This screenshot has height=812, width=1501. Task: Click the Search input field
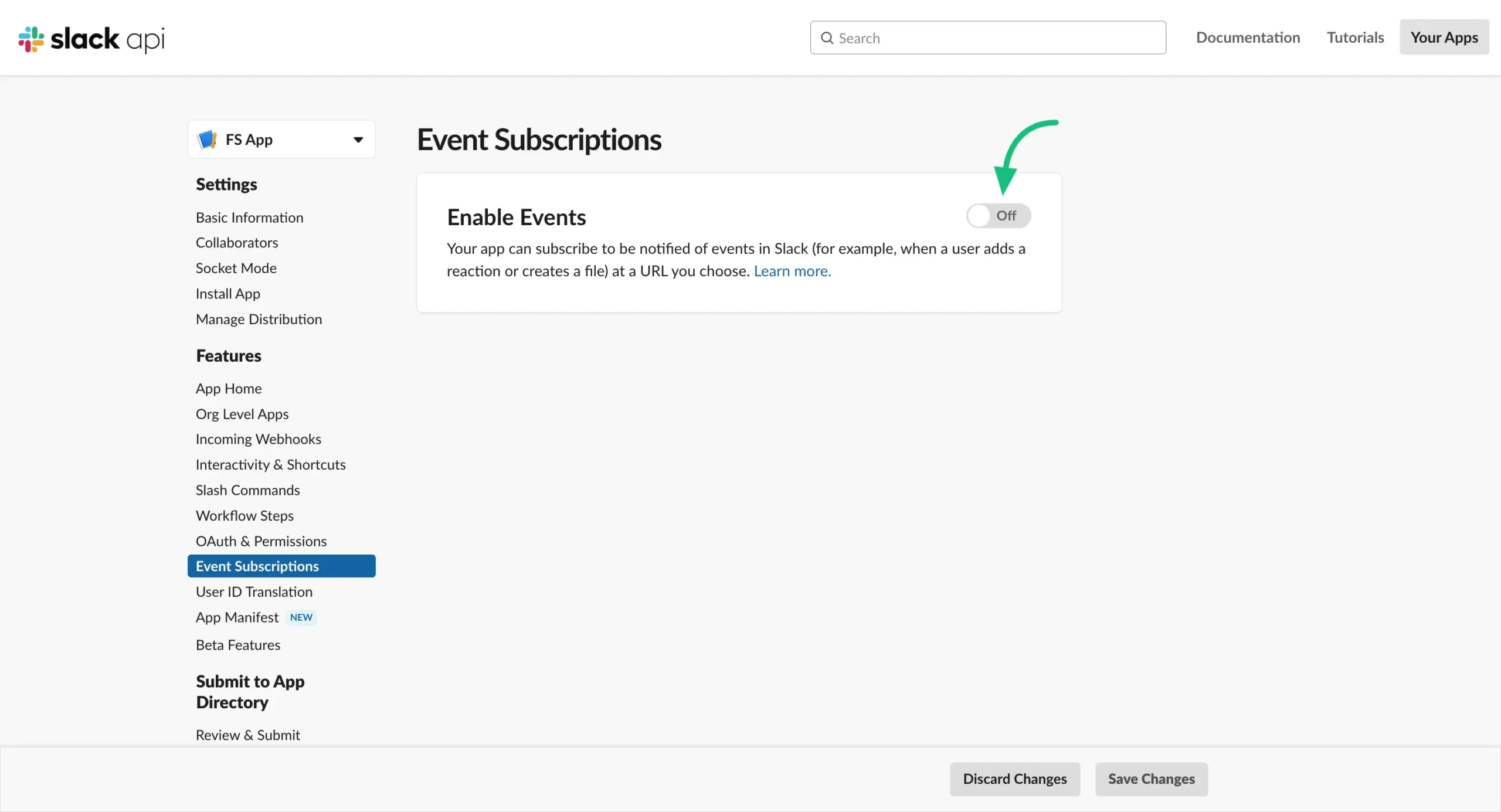pyautogui.click(x=988, y=37)
